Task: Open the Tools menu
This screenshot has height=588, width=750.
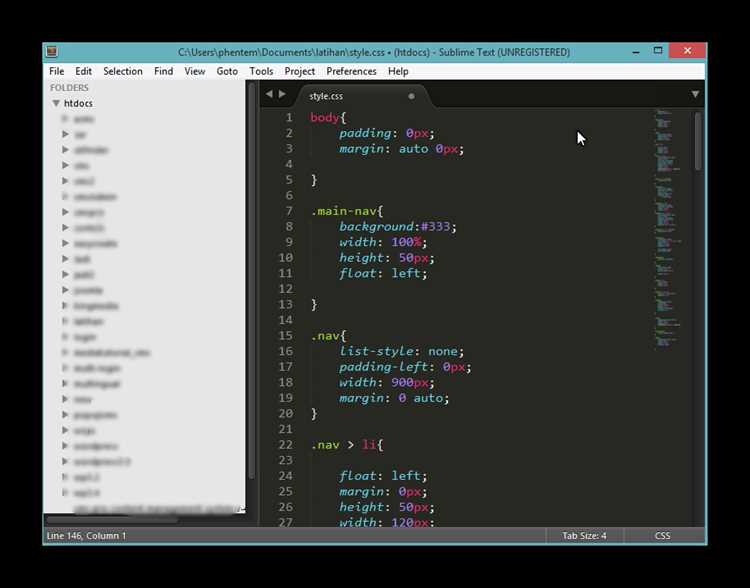Action: point(261,71)
